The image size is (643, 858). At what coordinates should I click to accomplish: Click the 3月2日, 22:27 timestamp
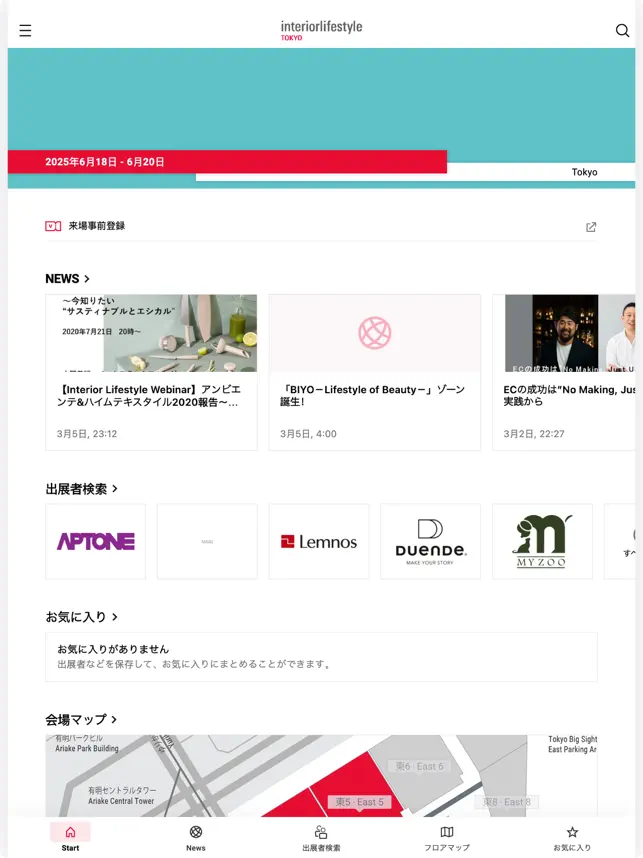point(534,434)
